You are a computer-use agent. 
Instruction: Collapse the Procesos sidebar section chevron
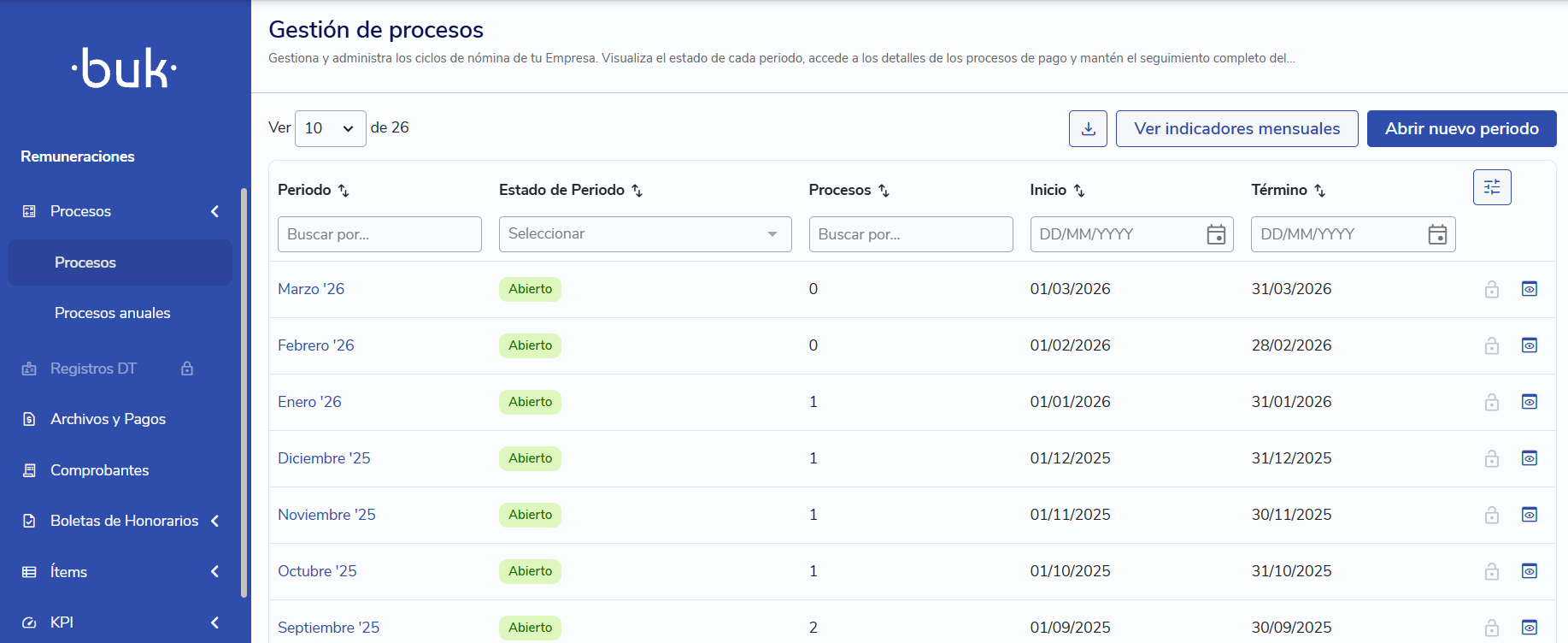(x=214, y=211)
